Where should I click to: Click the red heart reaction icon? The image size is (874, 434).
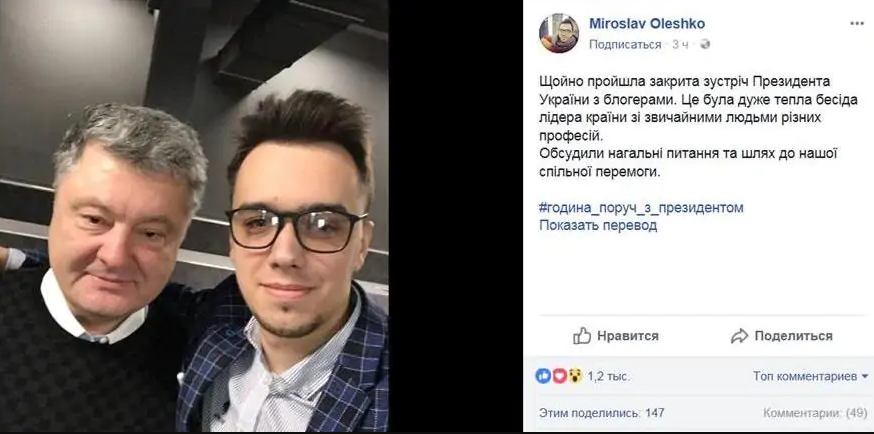click(559, 376)
